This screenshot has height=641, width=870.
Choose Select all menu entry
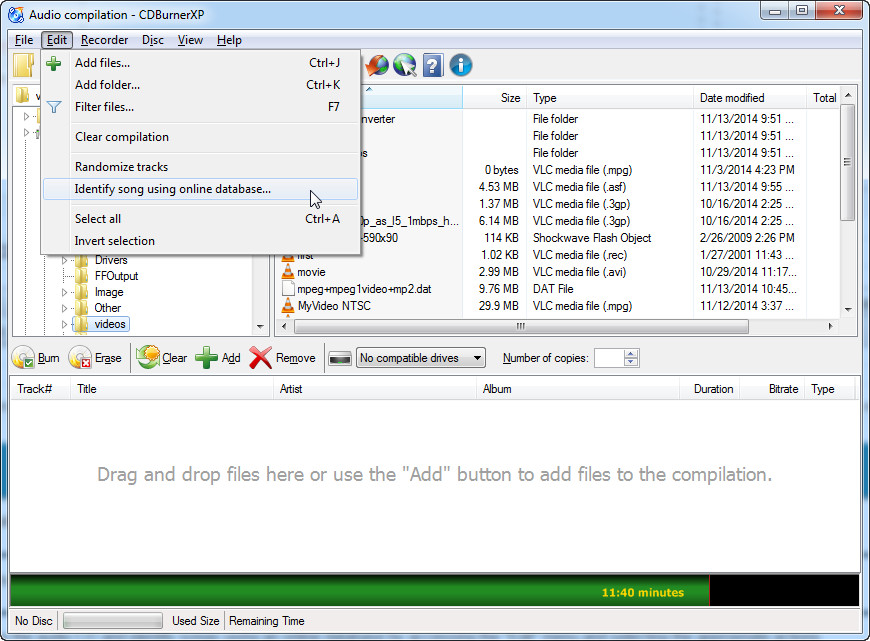tap(201, 219)
